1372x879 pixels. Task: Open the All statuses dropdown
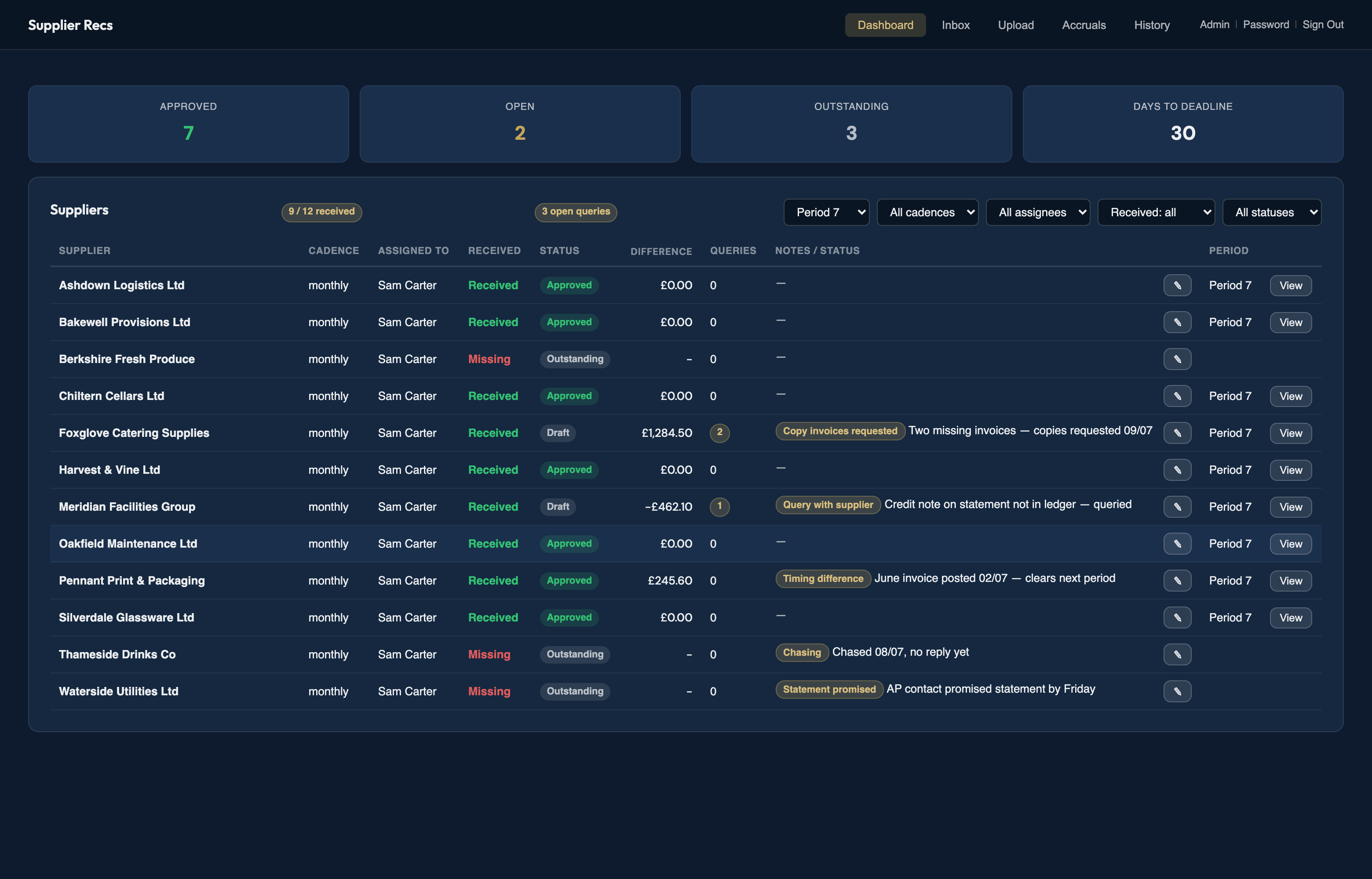1271,212
